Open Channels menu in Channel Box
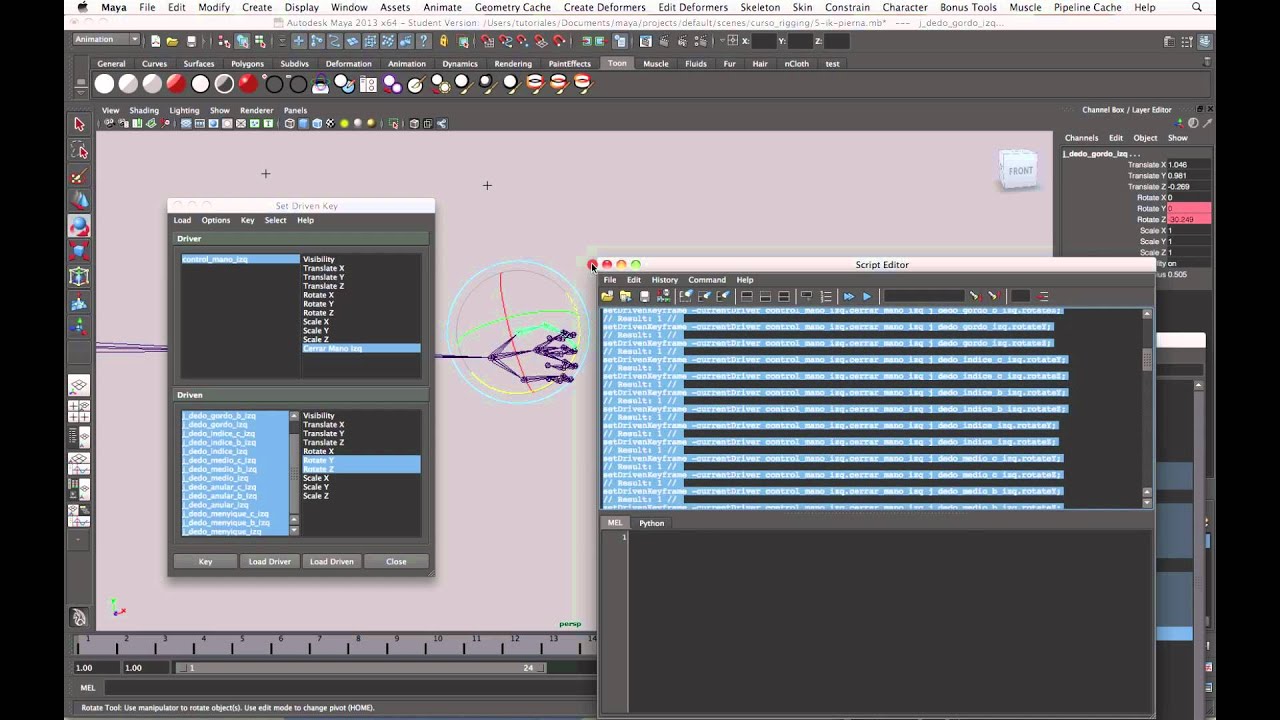Image resolution: width=1280 pixels, height=720 pixels. tap(1081, 138)
